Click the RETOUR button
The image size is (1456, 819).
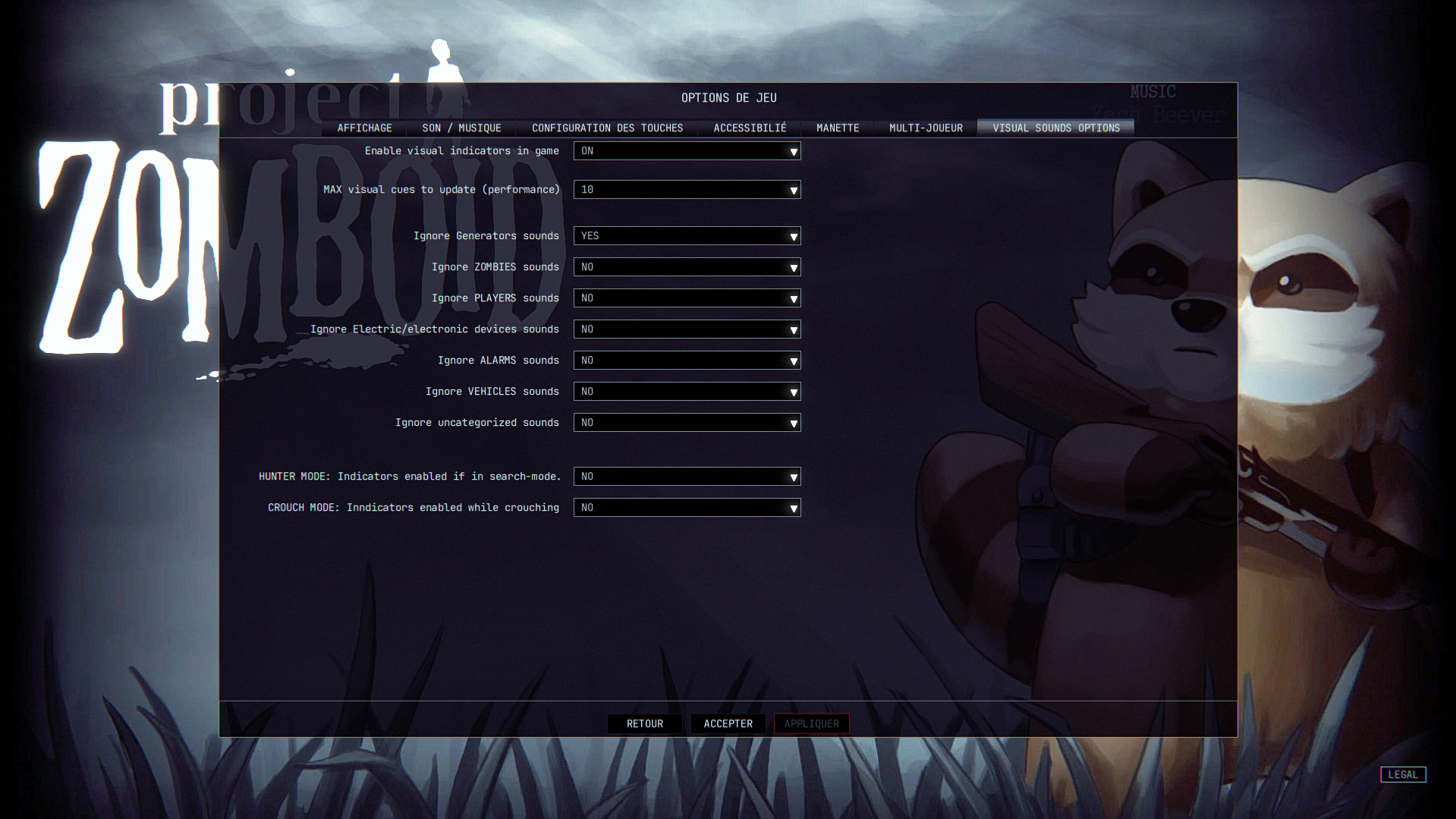[645, 724]
